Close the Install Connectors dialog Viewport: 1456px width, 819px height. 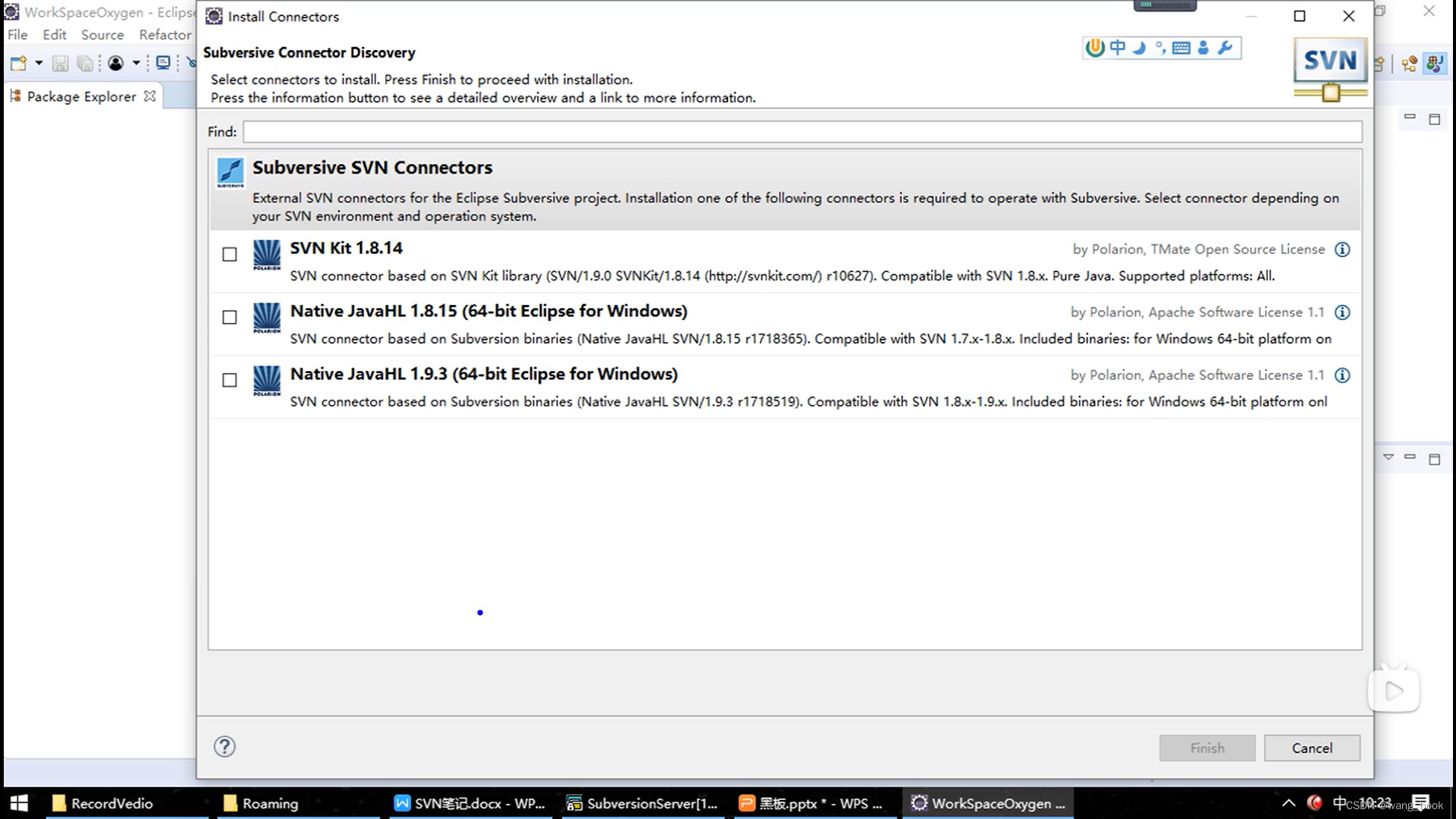[1348, 16]
